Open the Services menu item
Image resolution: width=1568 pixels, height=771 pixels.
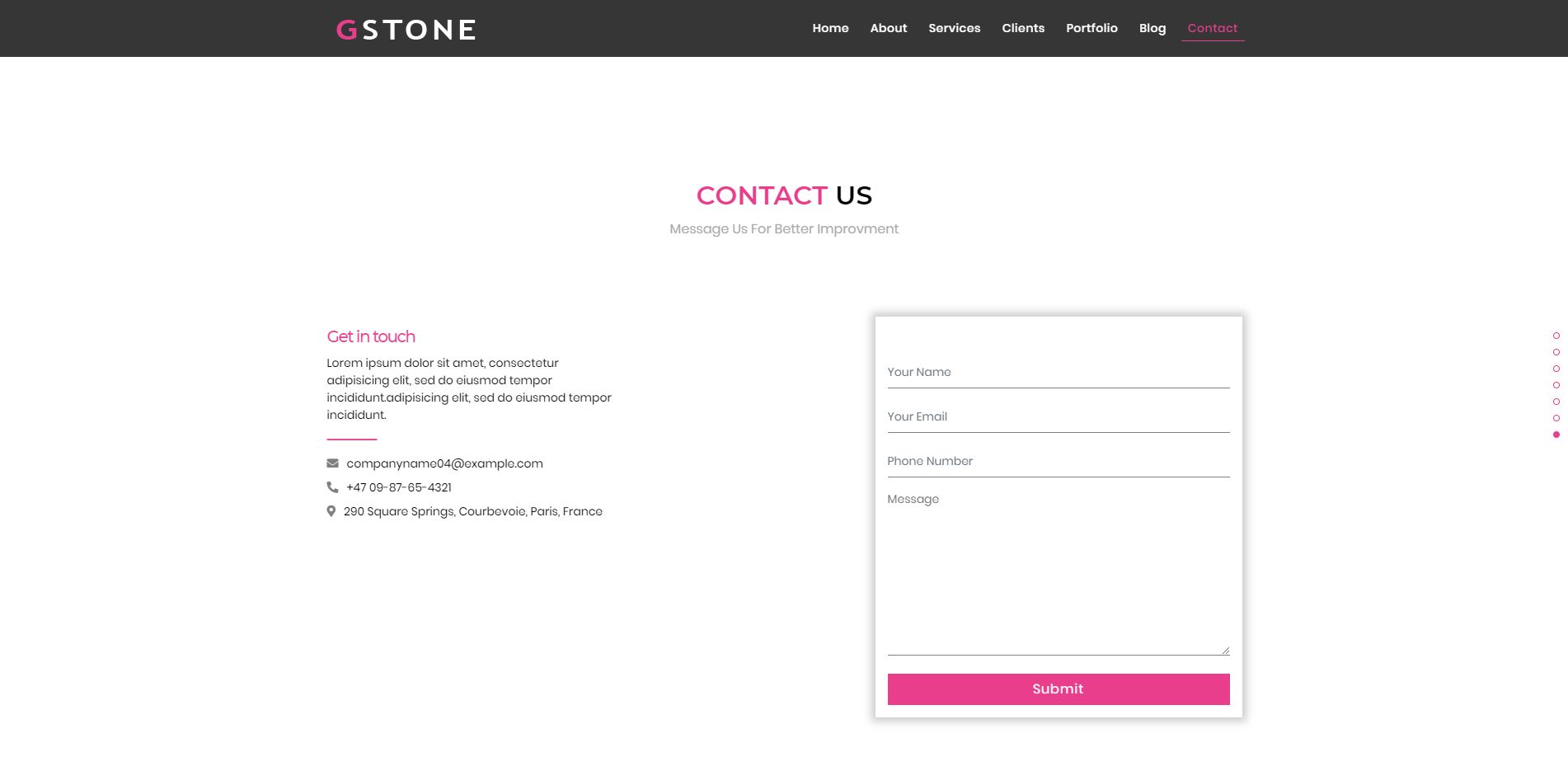point(954,28)
